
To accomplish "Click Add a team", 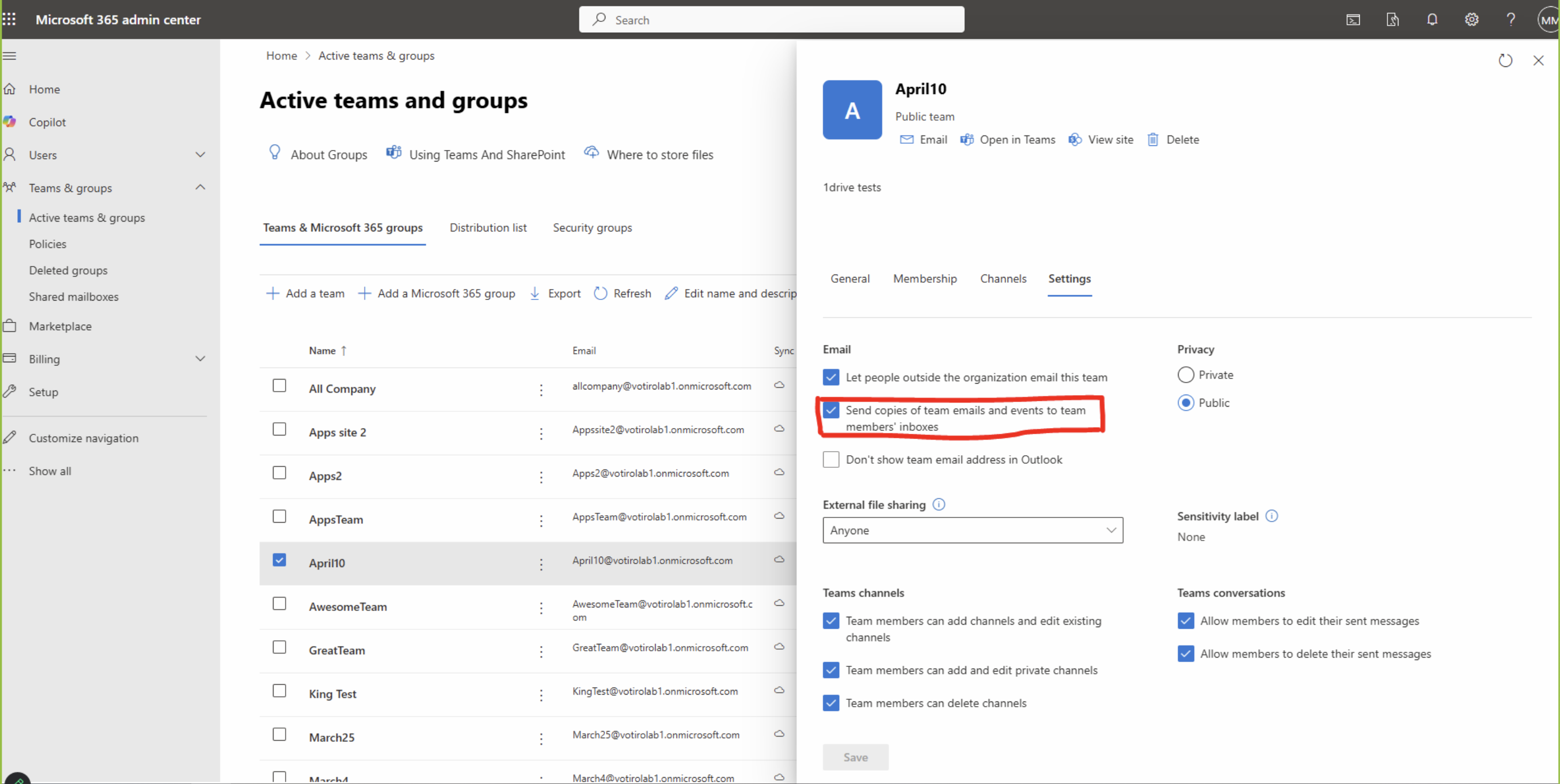I will pyautogui.click(x=305, y=294).
